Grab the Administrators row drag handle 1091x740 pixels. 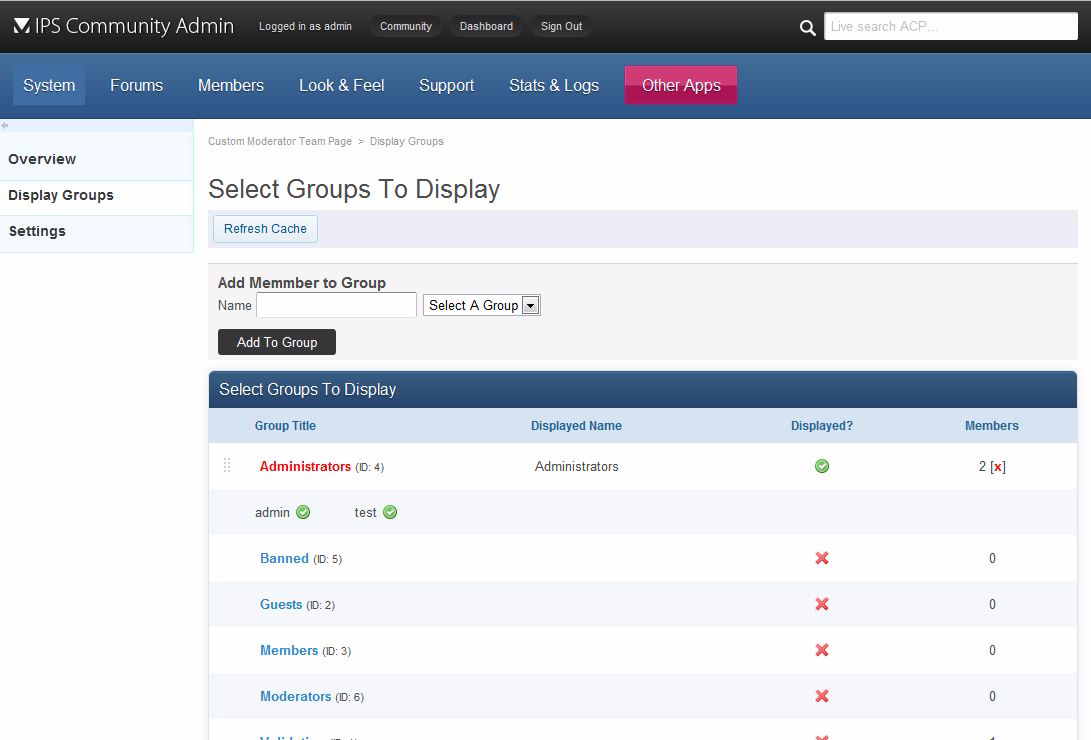(x=227, y=466)
